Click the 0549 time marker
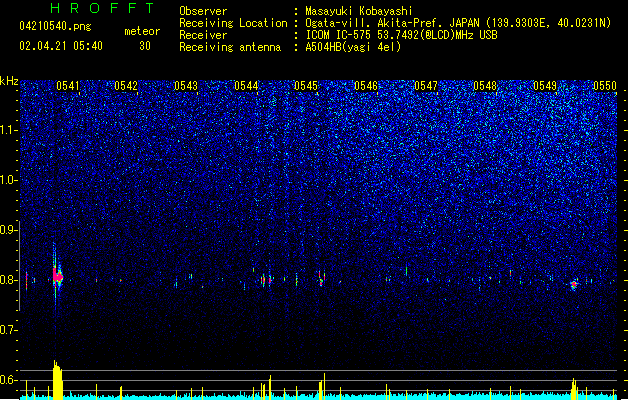Screen dimensions: 629x400 tap(545, 86)
